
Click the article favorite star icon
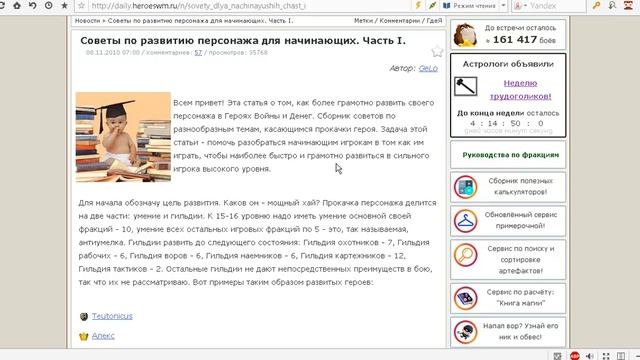[x=437, y=51]
